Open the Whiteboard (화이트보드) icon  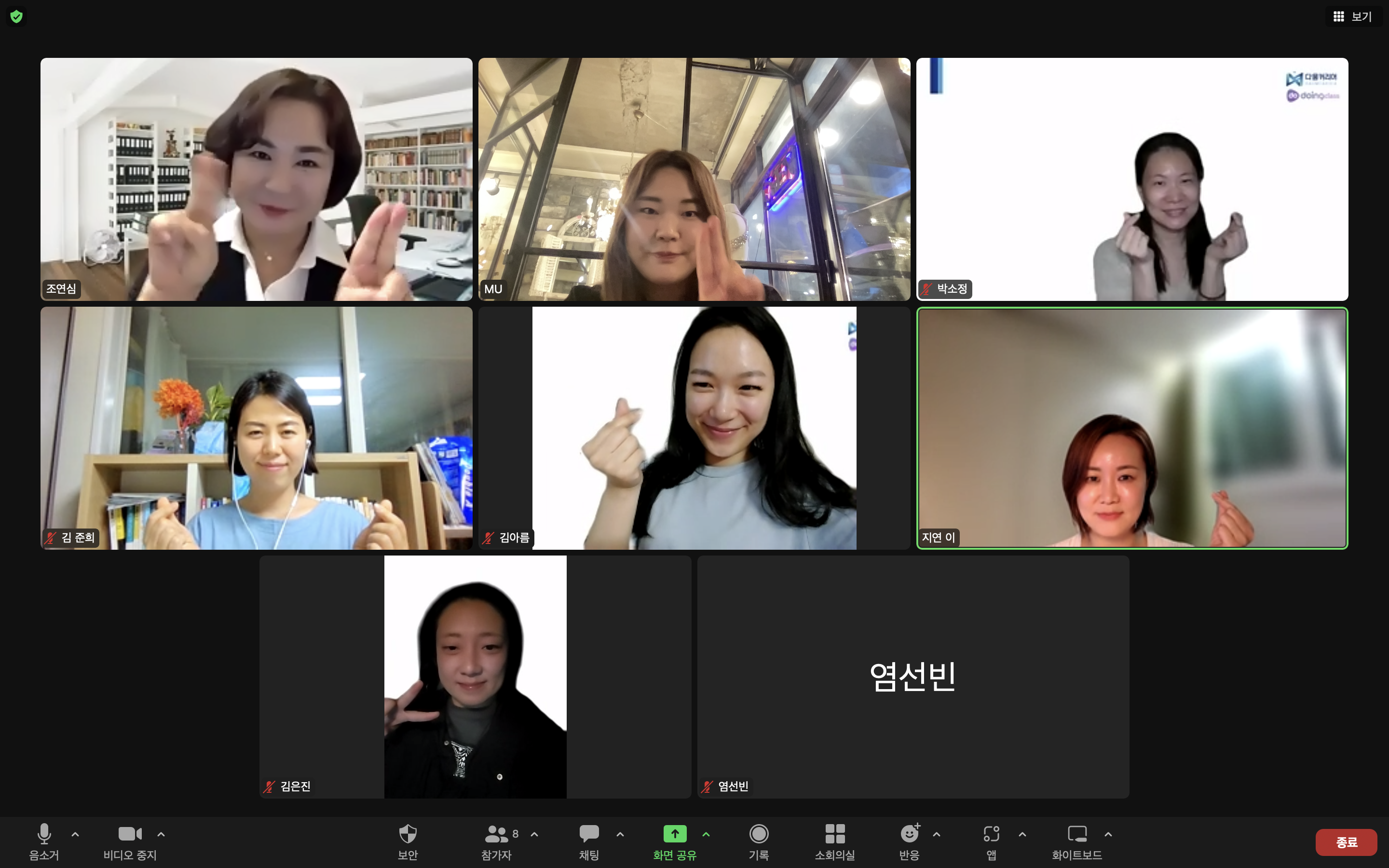[x=1077, y=834]
